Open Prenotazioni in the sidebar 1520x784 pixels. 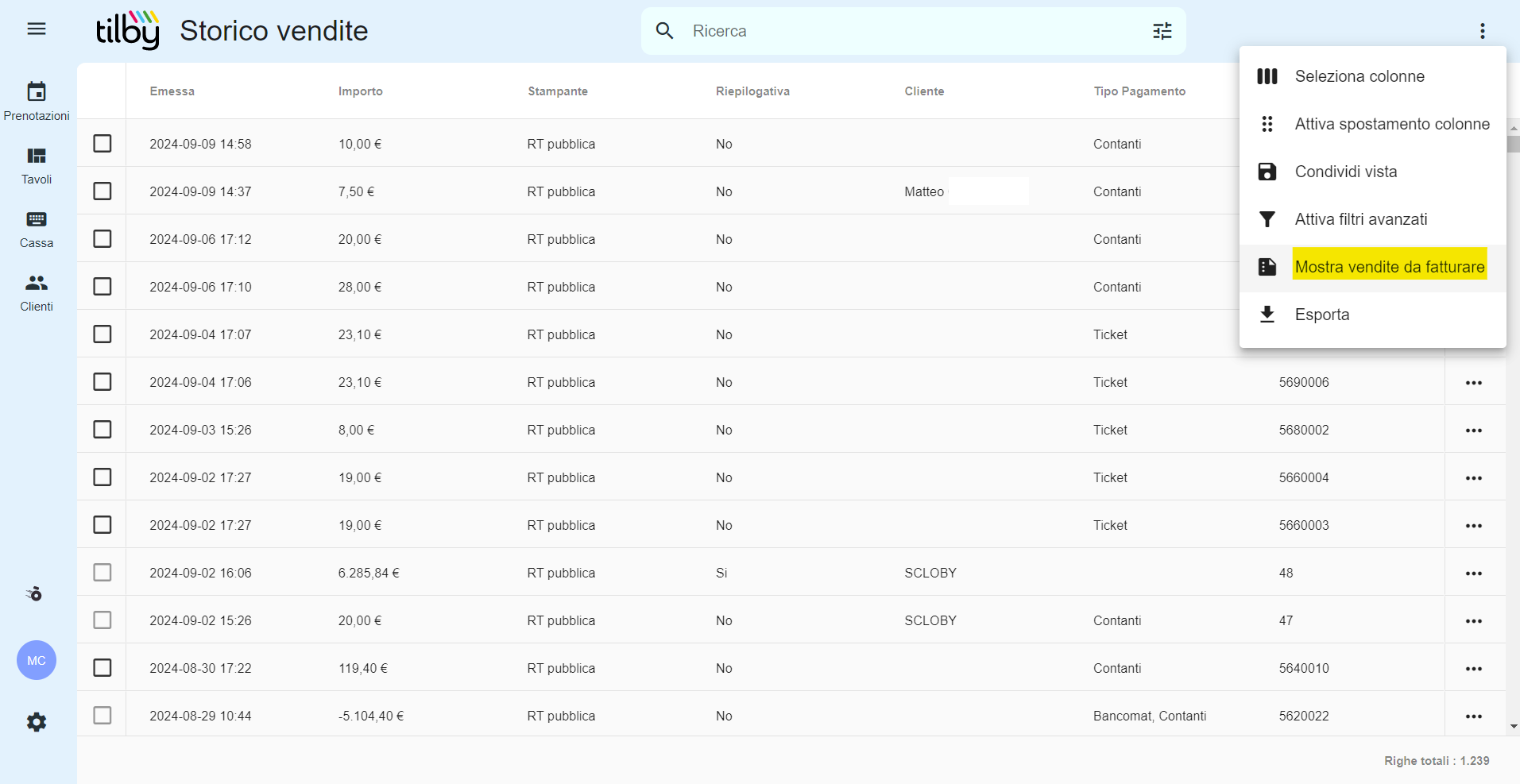(x=37, y=102)
